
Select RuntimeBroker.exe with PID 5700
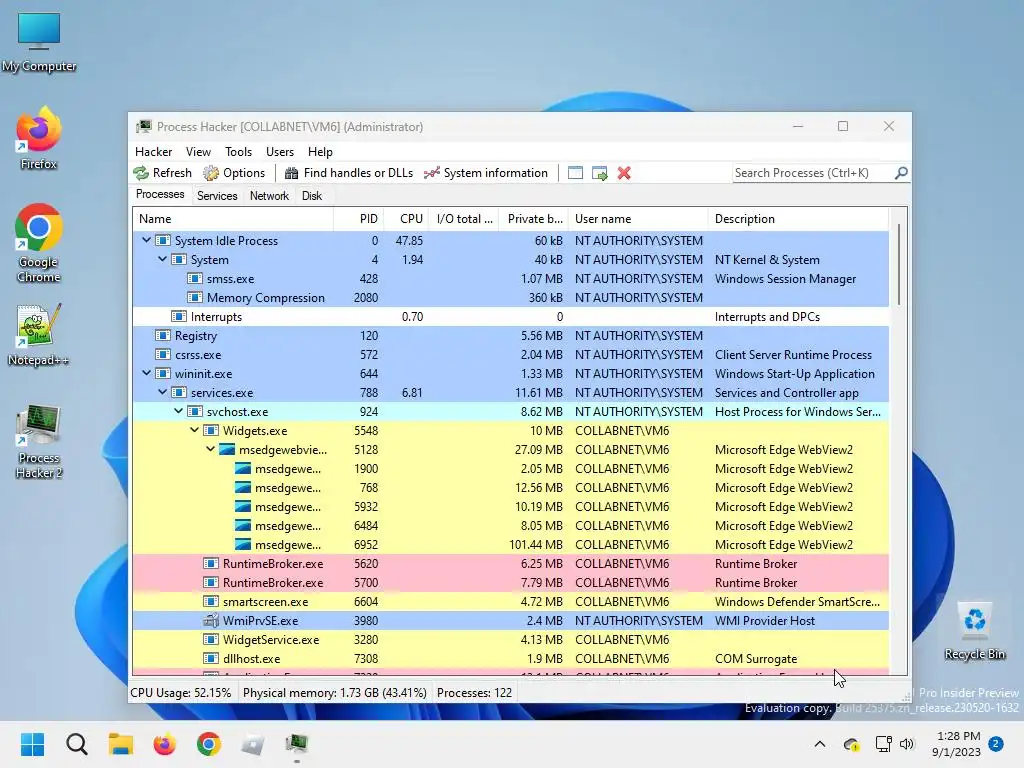coord(511,583)
